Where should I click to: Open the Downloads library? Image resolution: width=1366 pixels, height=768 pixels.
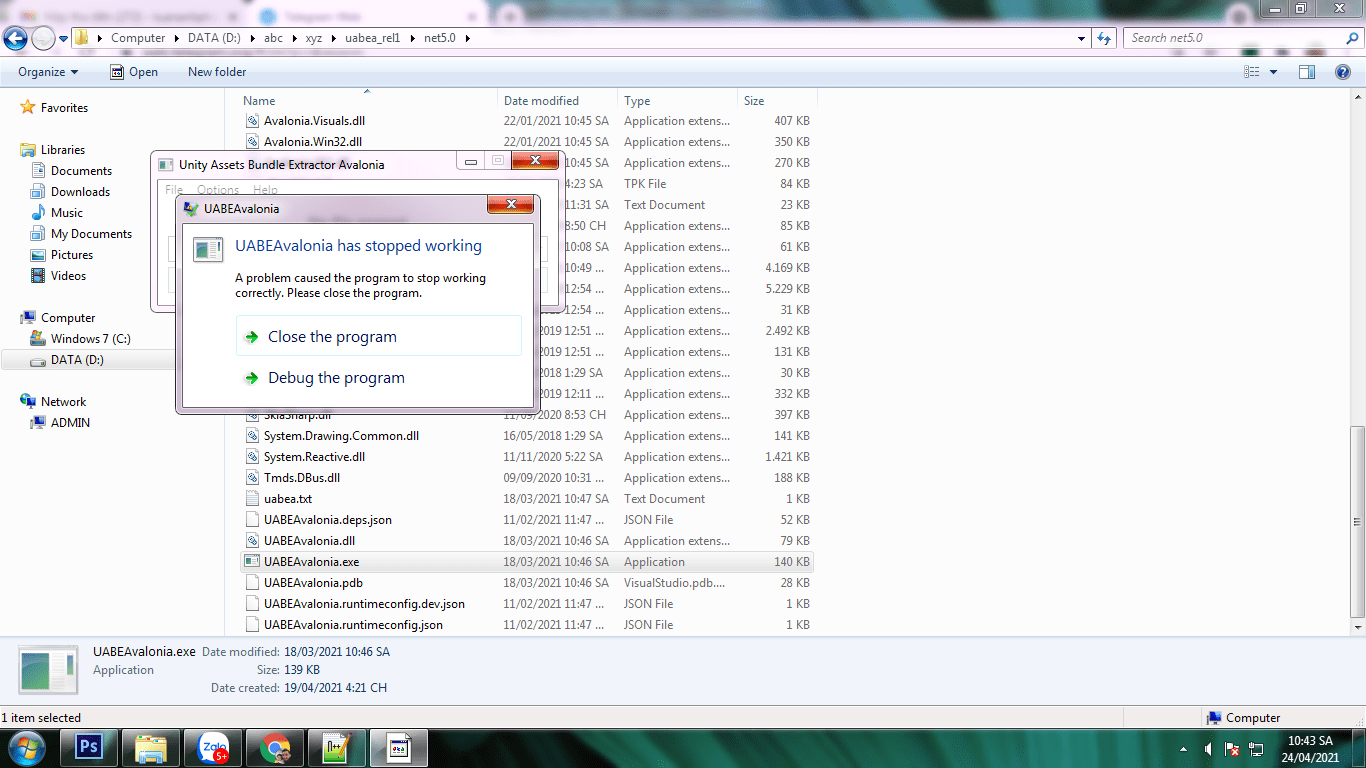click(80, 192)
